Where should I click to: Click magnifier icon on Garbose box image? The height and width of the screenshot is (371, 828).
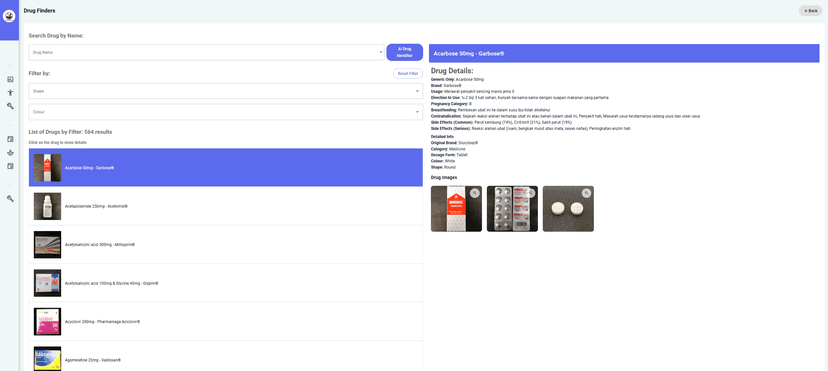point(475,193)
